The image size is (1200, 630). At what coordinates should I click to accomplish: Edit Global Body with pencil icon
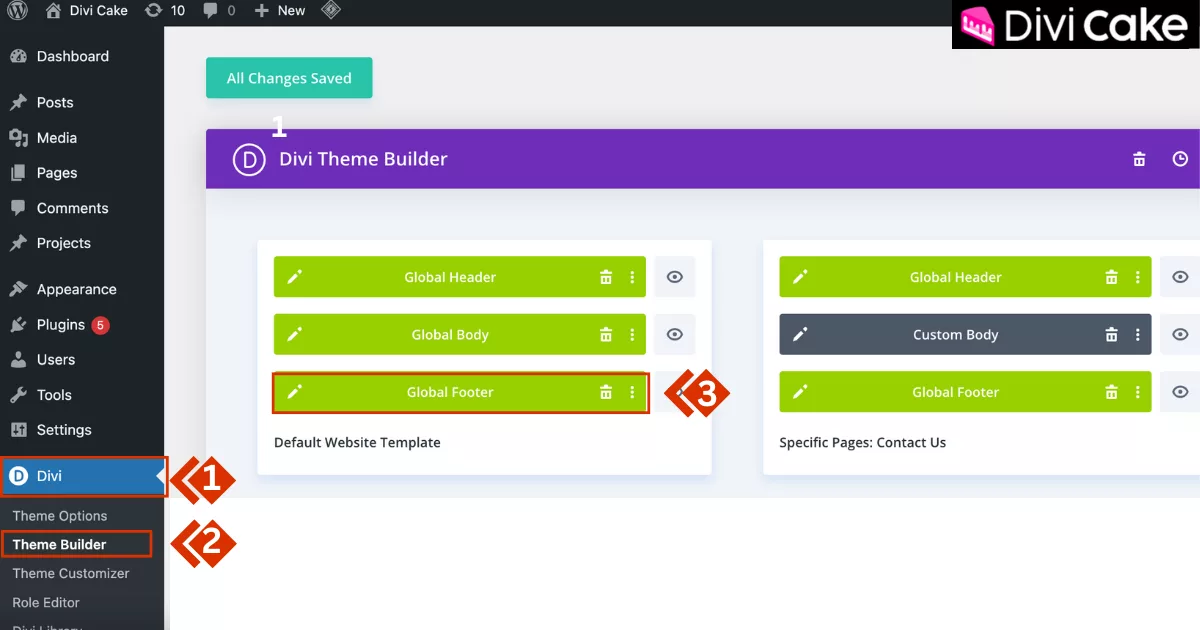coord(294,335)
